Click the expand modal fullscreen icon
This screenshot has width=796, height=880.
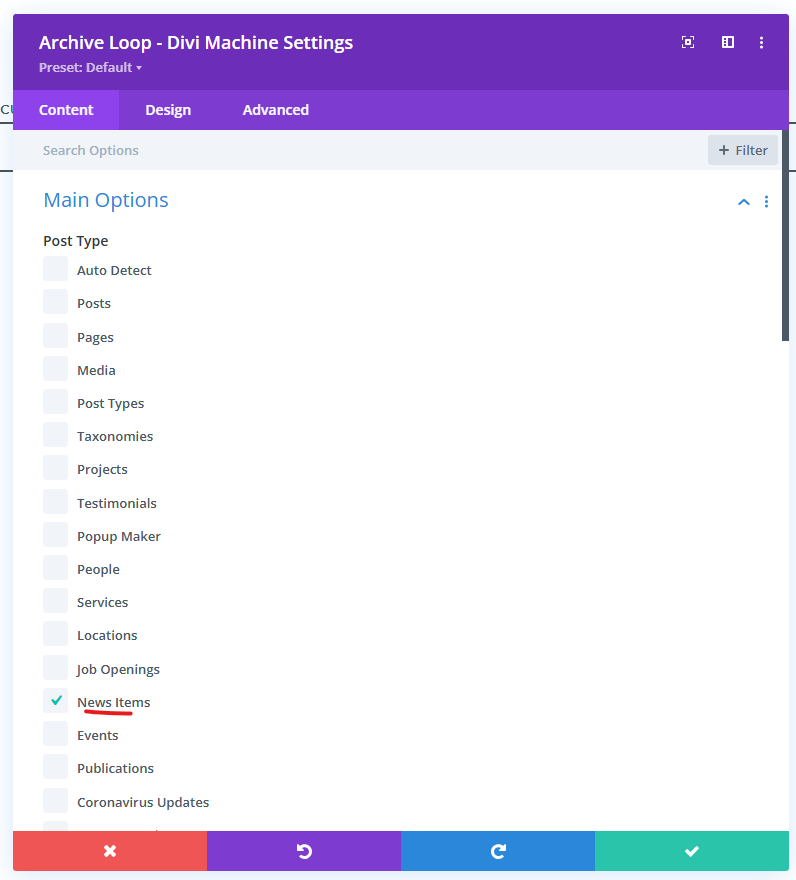(x=688, y=42)
